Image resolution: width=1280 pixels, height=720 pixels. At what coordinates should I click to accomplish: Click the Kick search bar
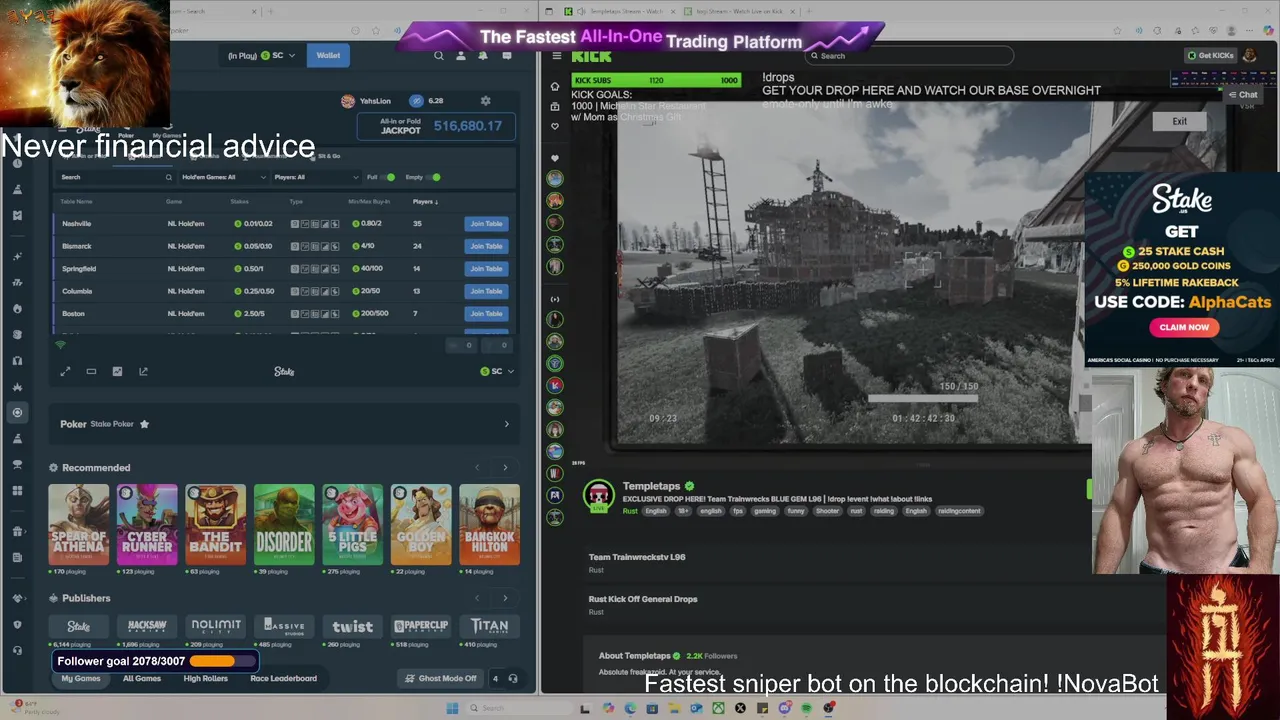(x=909, y=56)
